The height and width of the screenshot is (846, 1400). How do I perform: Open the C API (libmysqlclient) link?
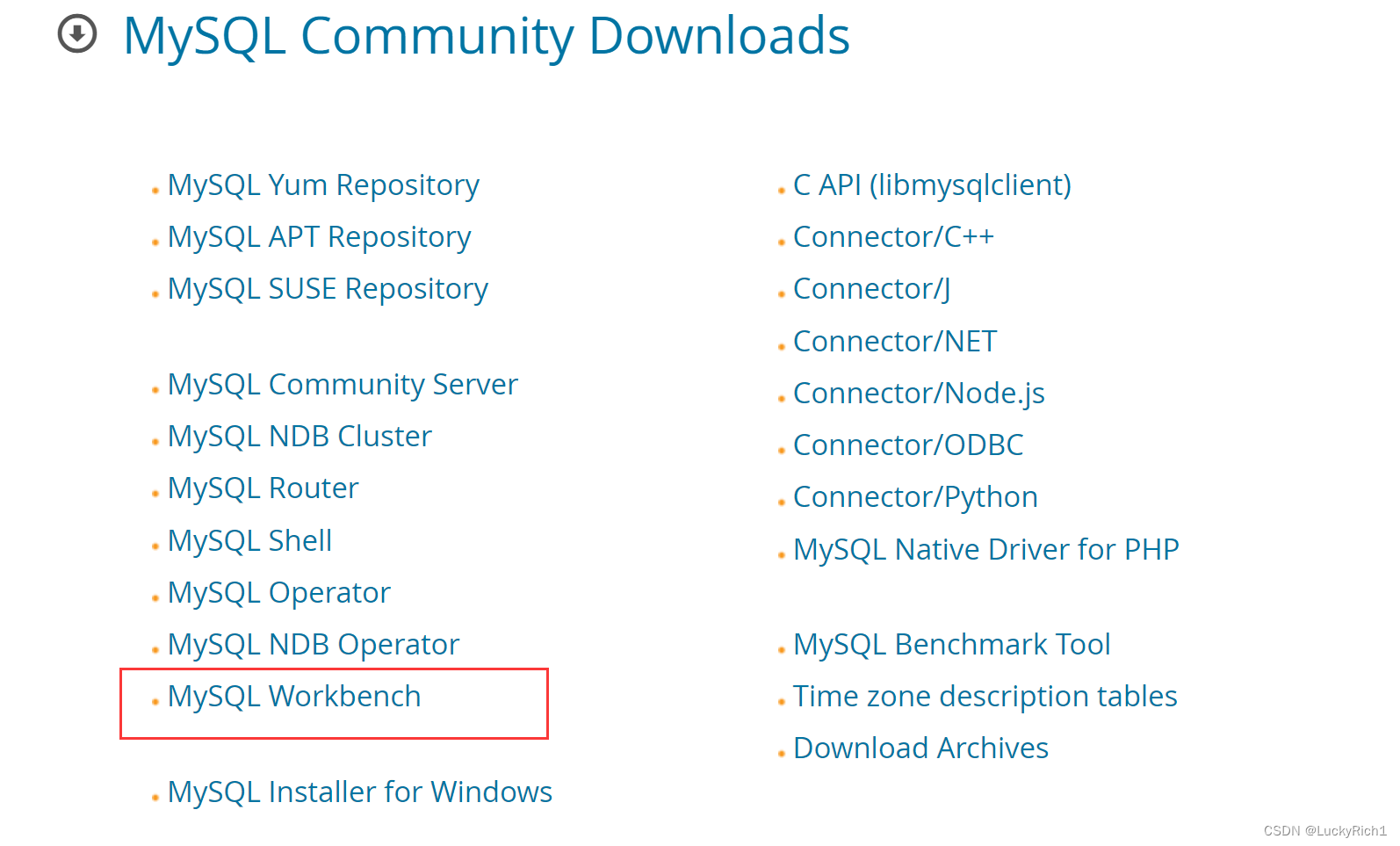(932, 185)
